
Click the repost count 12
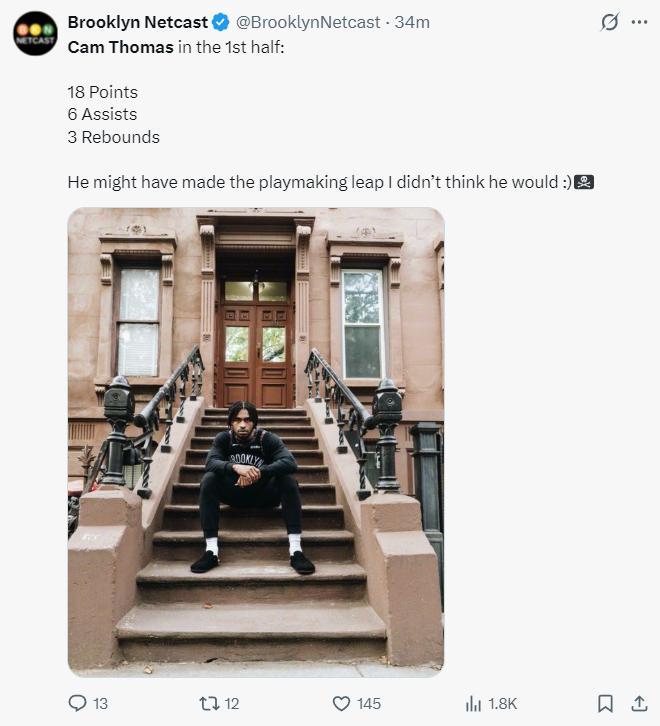point(232,704)
